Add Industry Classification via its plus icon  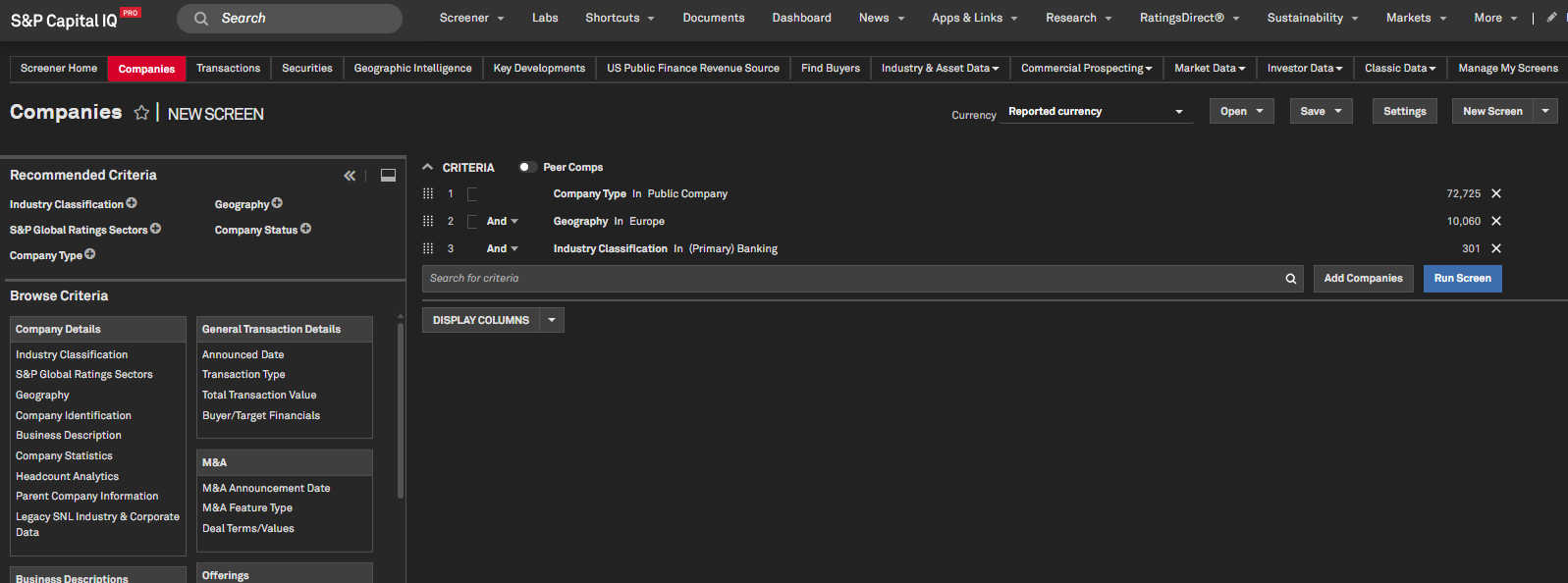coord(132,203)
